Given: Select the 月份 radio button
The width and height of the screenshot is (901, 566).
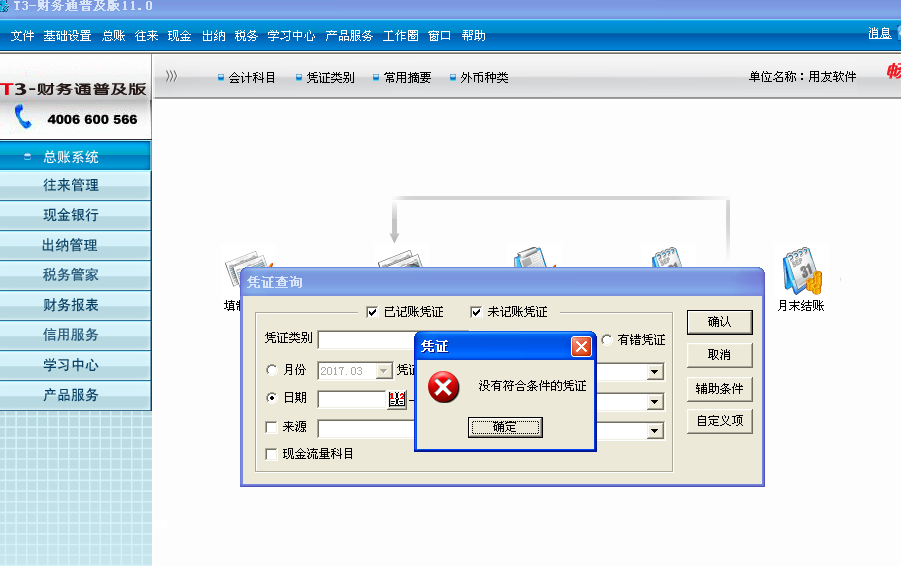Looking at the screenshot, I should (x=272, y=370).
